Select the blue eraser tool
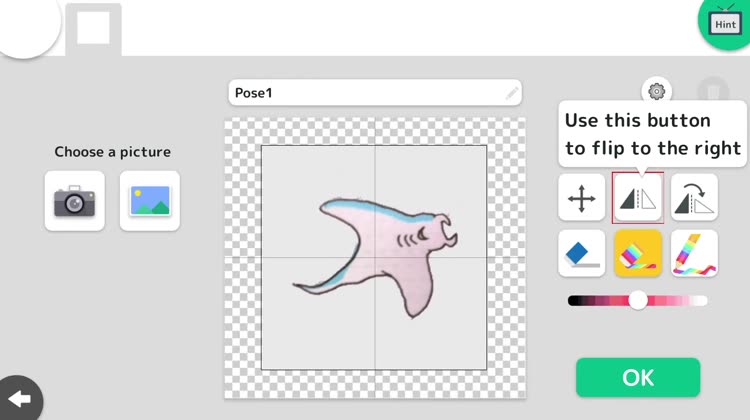 581,253
